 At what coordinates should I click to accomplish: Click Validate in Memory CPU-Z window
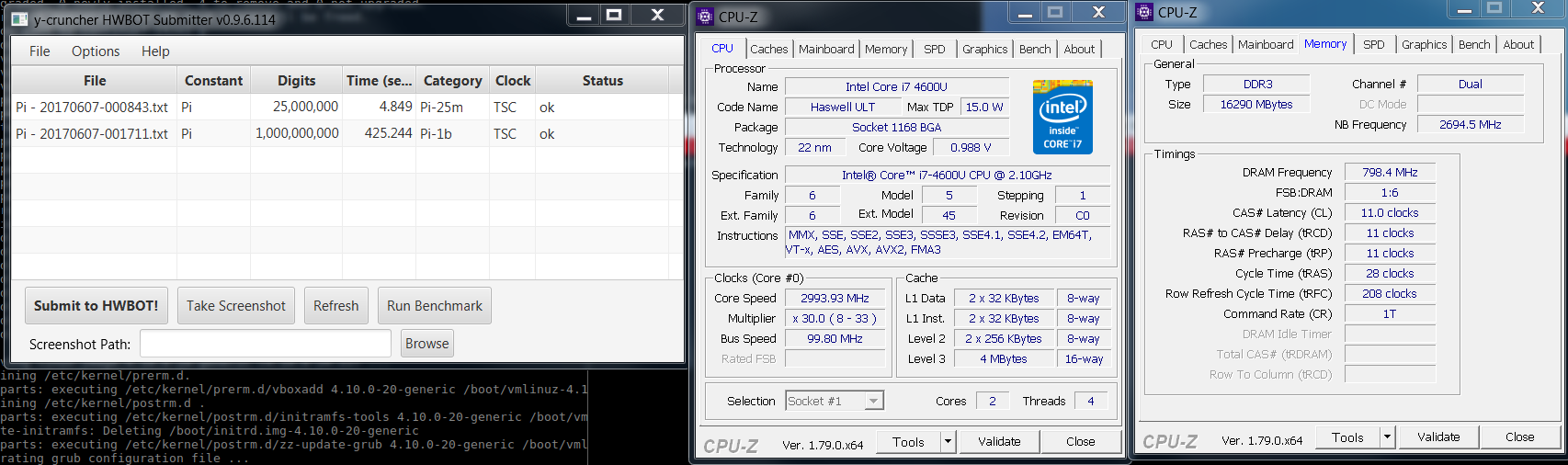[1438, 437]
